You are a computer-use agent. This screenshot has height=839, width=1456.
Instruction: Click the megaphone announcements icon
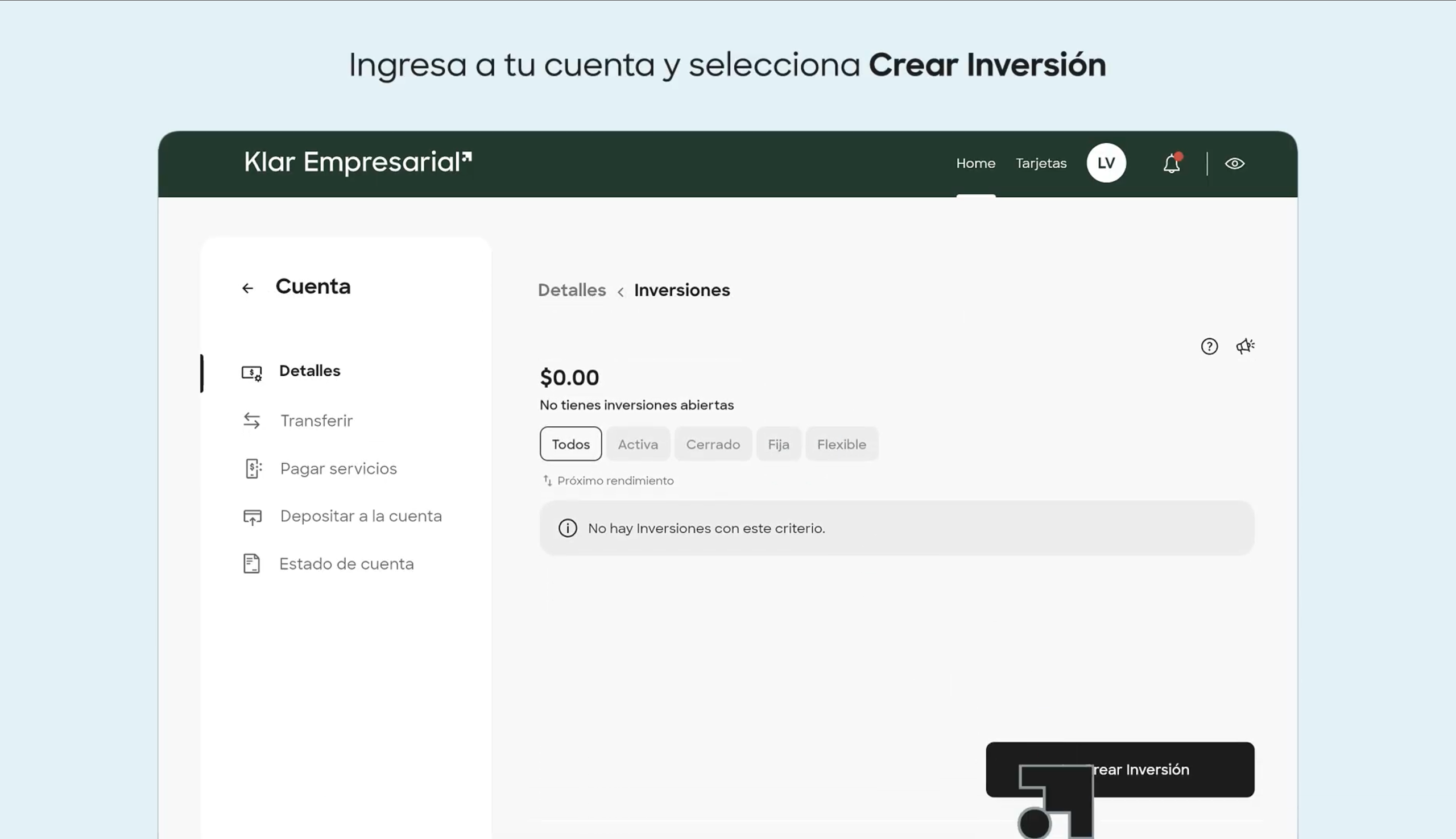click(x=1244, y=346)
